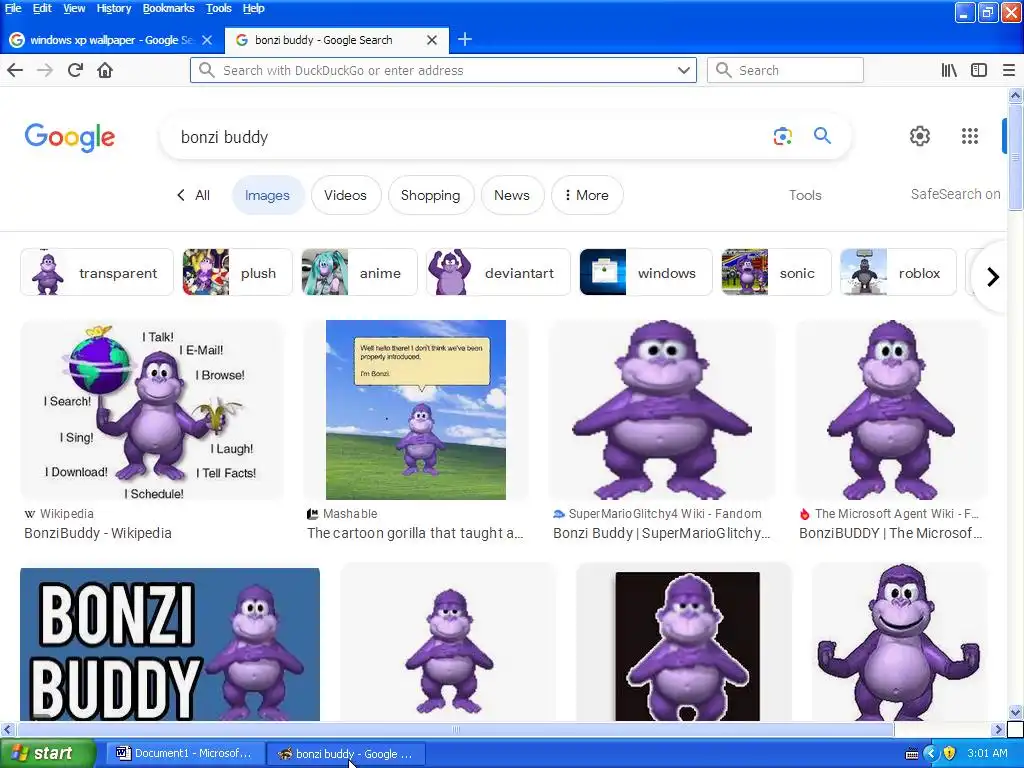
Task: Filter by roblox chip
Action: (898, 272)
